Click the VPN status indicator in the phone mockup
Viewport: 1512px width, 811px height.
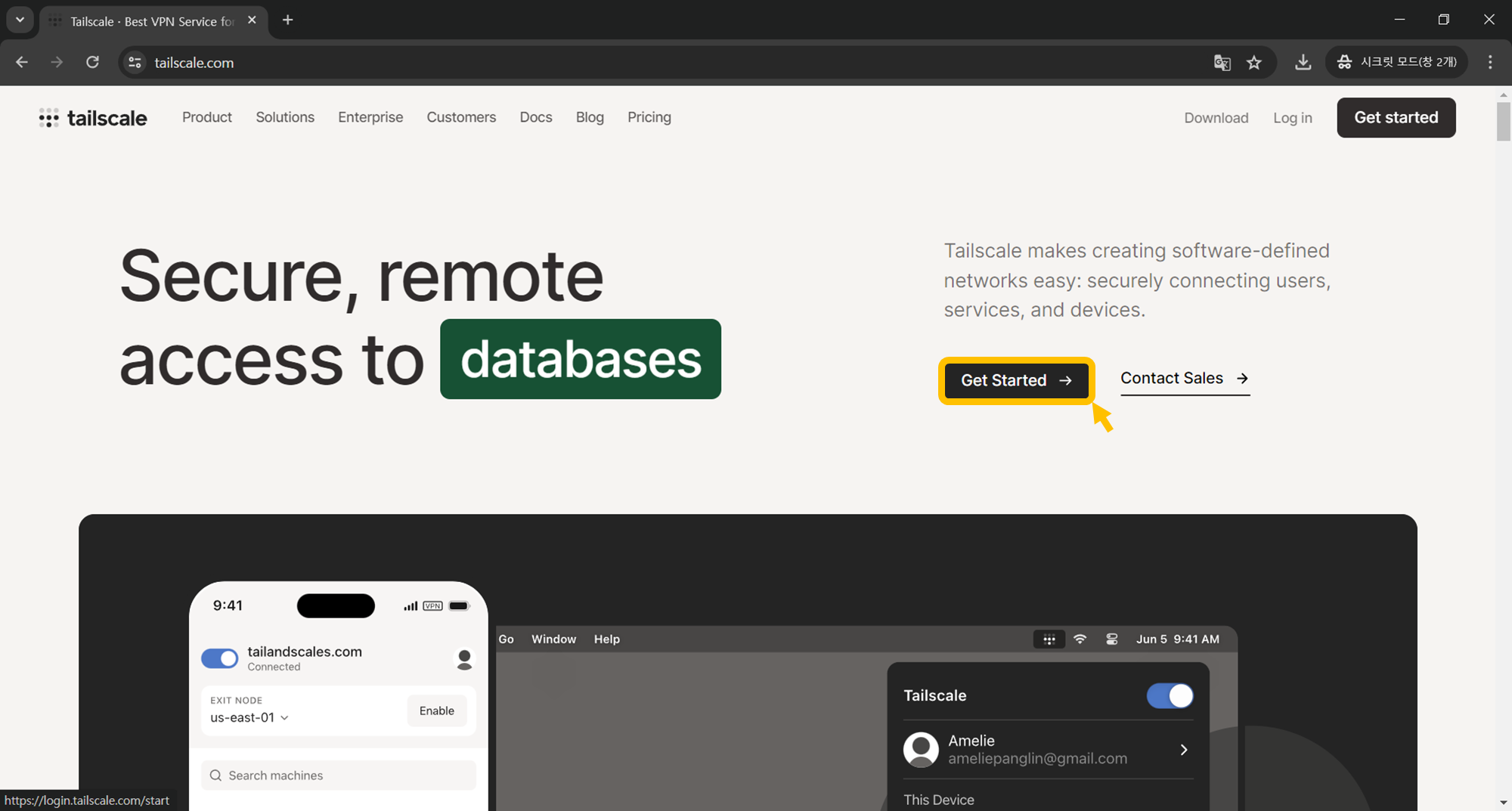coord(432,606)
